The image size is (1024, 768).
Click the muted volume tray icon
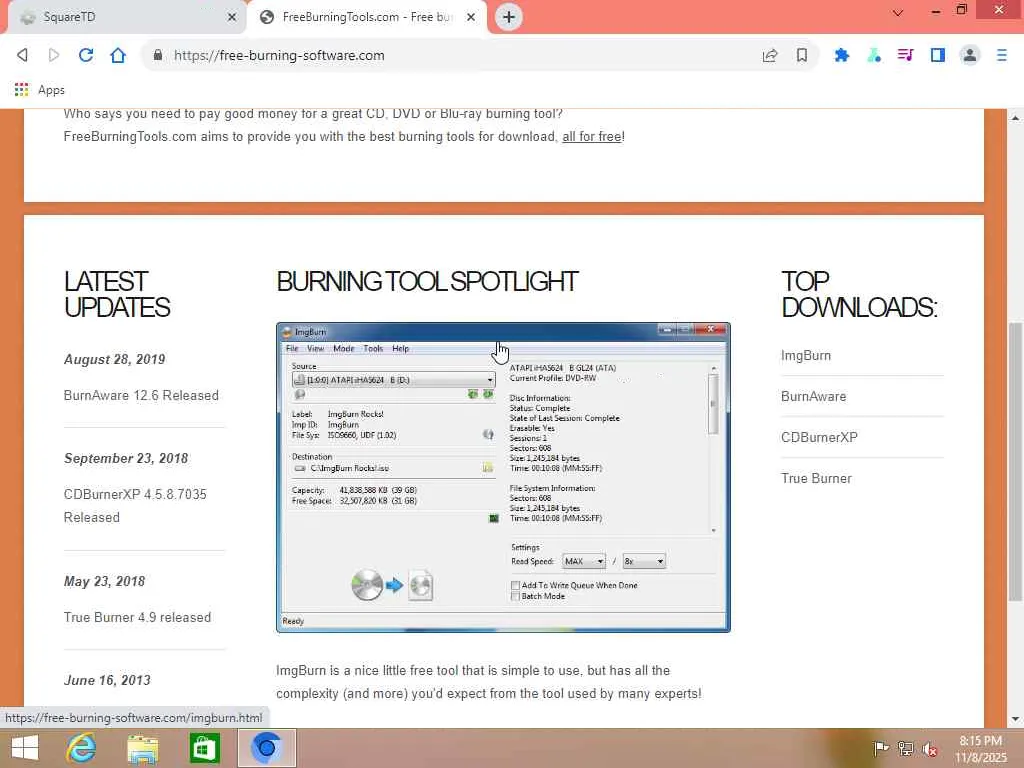(930, 748)
